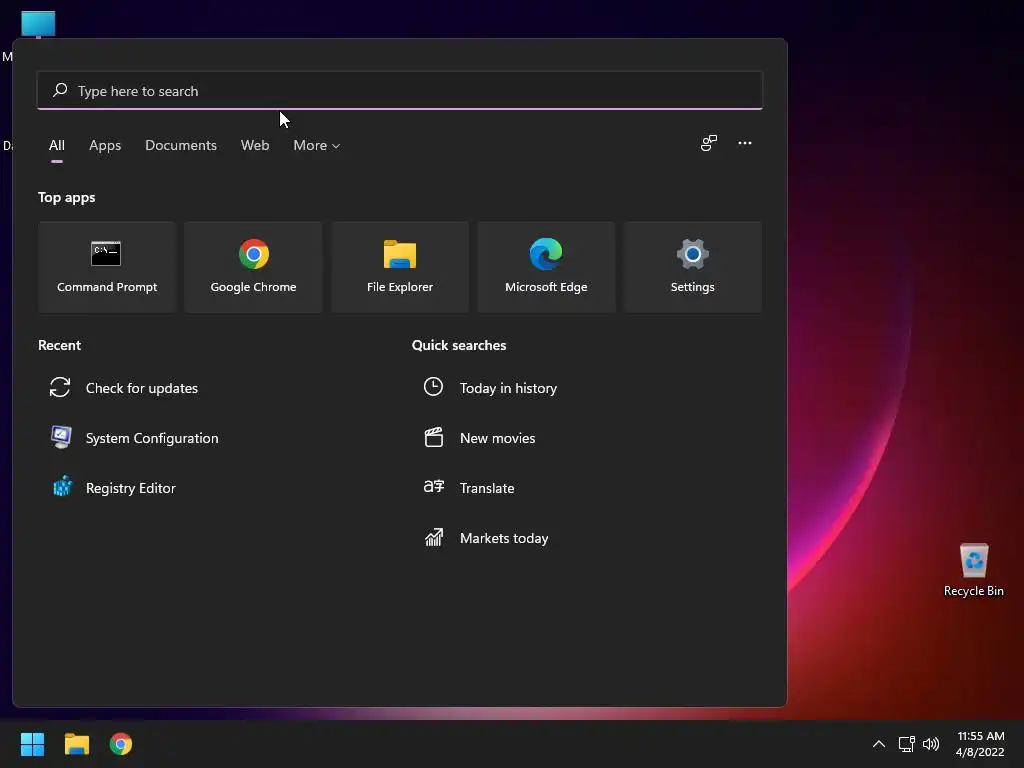Open the network icon in system tray
The height and width of the screenshot is (768, 1024).
906,744
